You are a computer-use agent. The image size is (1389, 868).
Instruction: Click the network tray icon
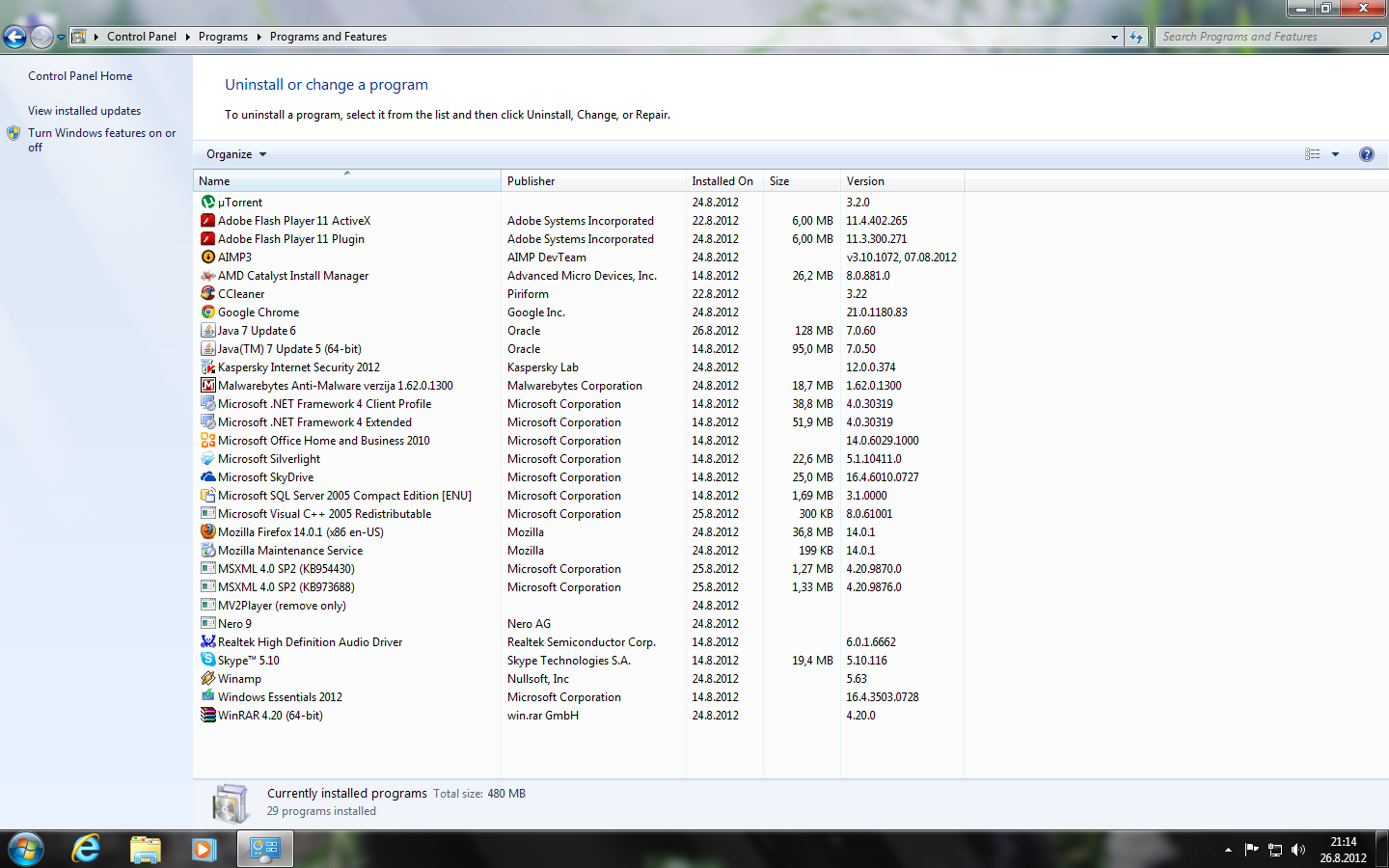pyautogui.click(x=1275, y=850)
